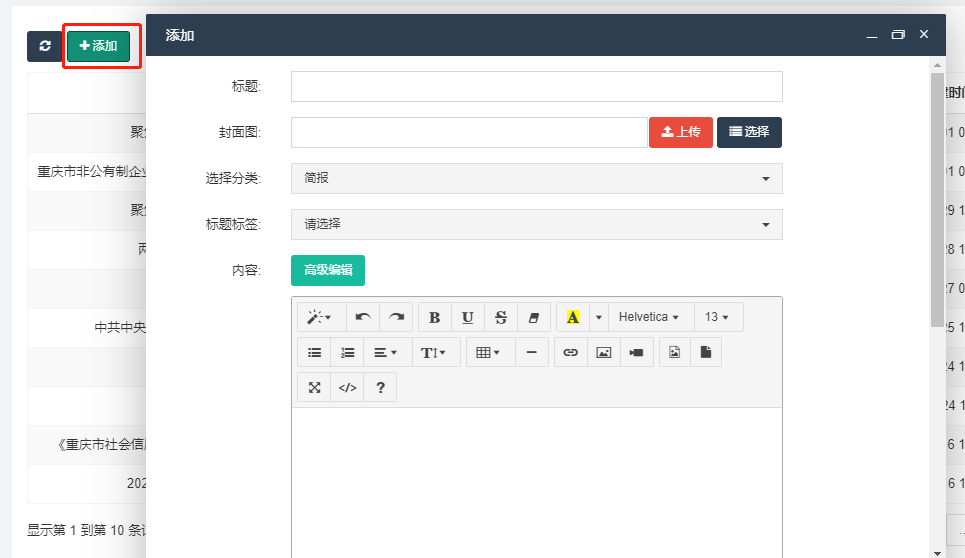Apply the yellow highlight color swatch
Screen dimensions: 965x558
click(573, 317)
